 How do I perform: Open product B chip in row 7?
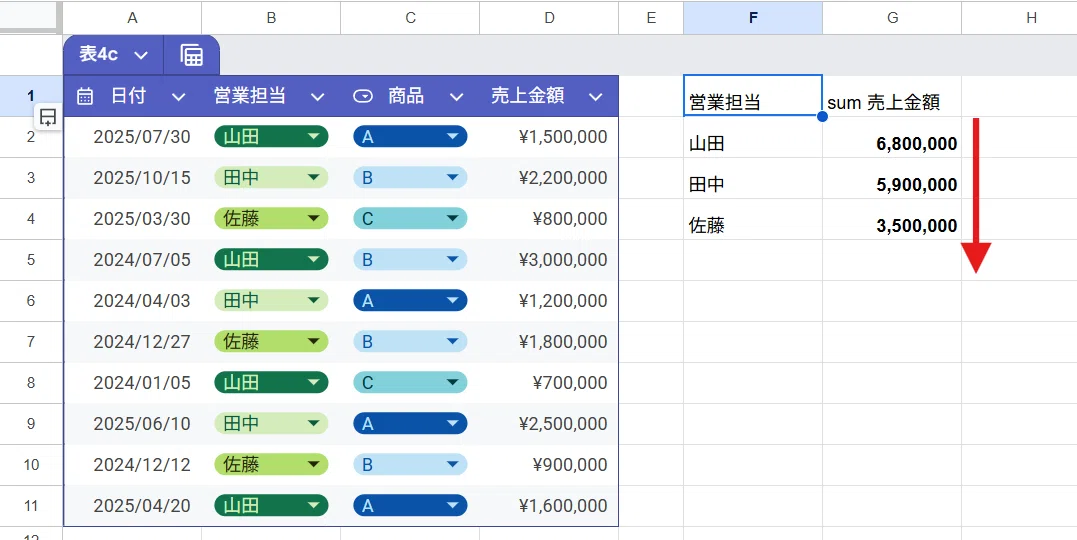tap(410, 341)
